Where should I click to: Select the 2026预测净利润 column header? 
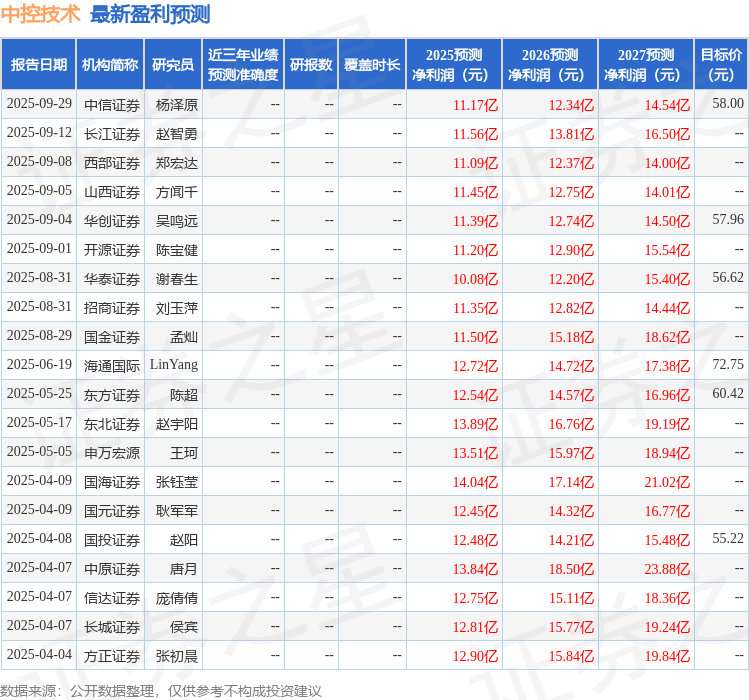pos(550,65)
